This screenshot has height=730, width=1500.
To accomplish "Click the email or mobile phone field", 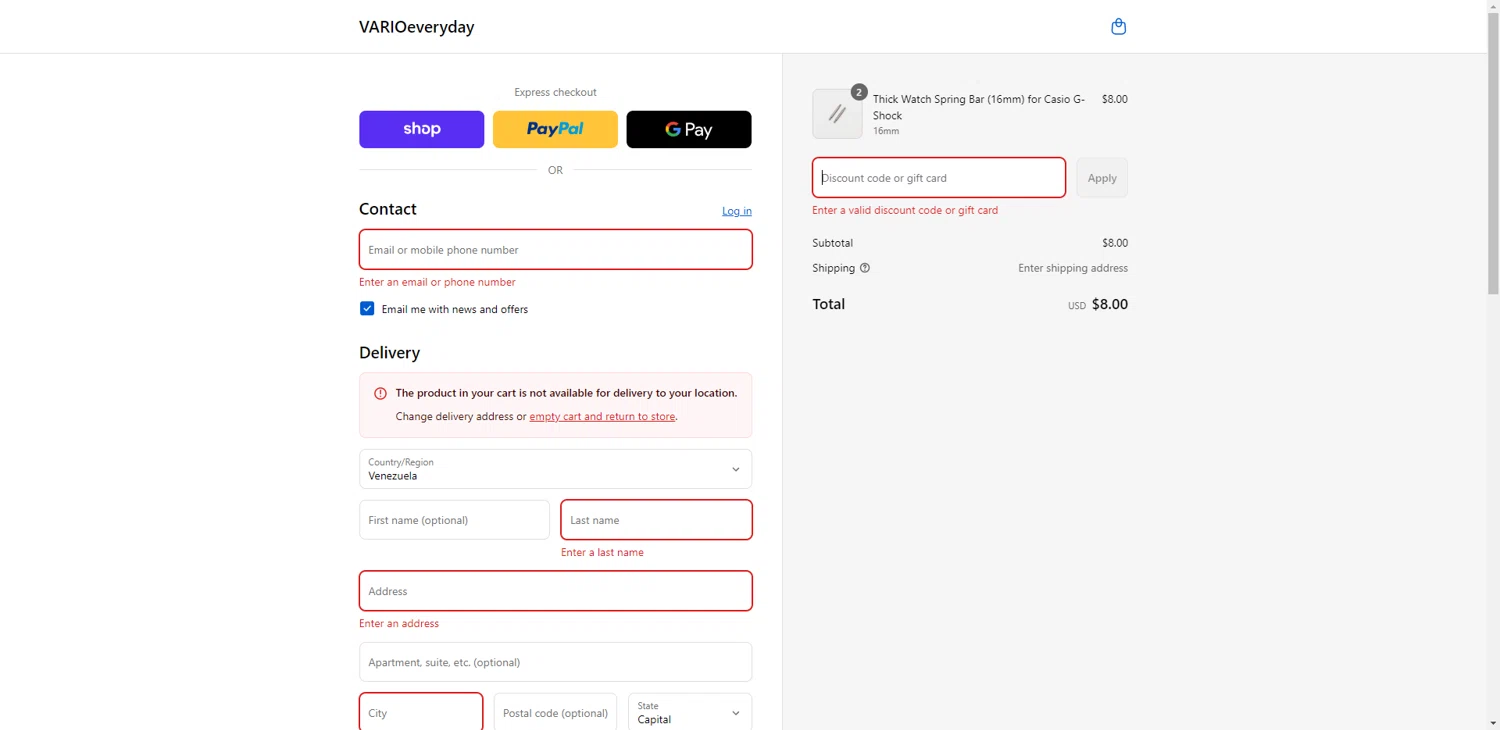I will click(x=555, y=250).
